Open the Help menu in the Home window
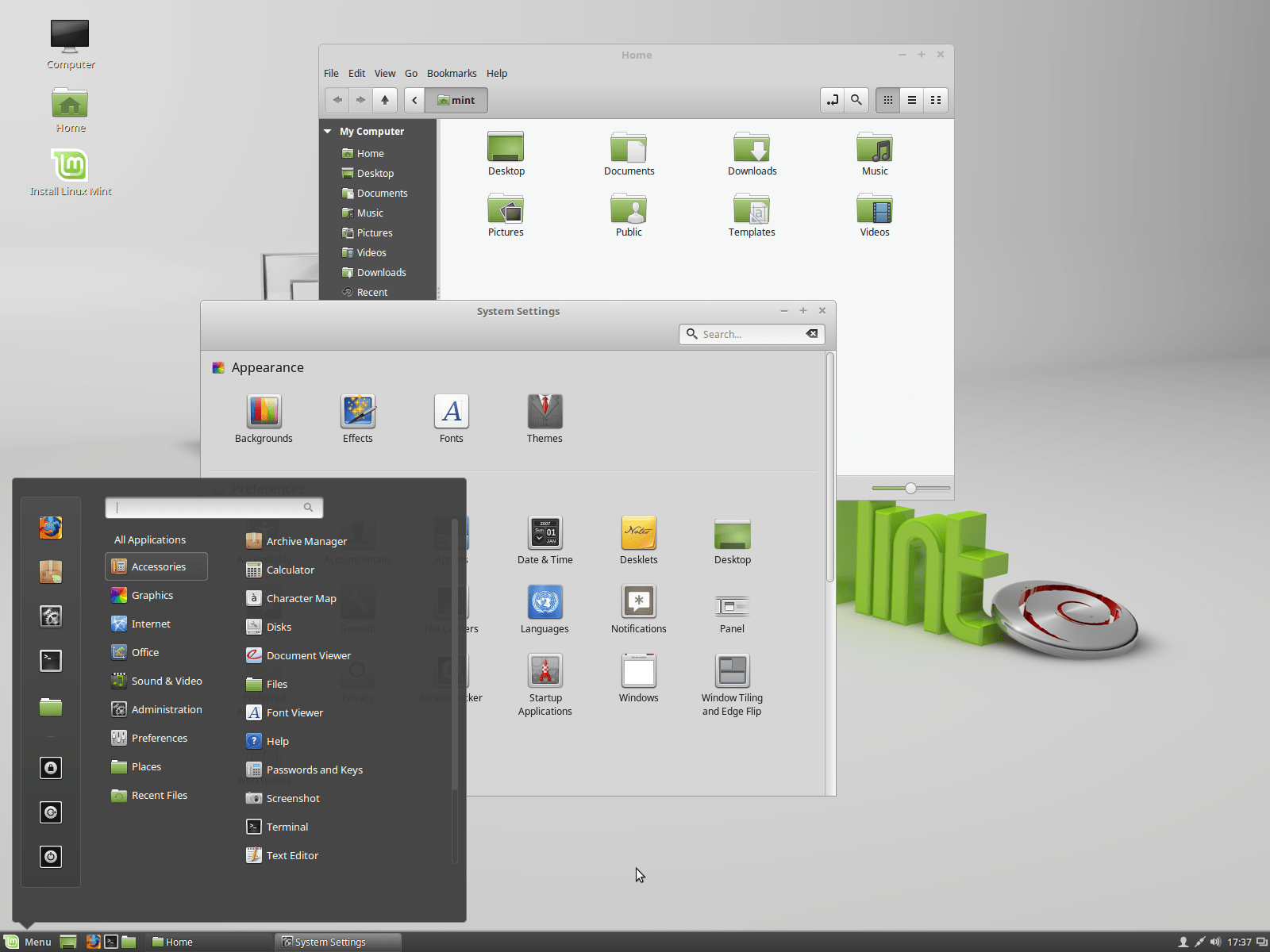Image resolution: width=1270 pixels, height=952 pixels. (497, 73)
